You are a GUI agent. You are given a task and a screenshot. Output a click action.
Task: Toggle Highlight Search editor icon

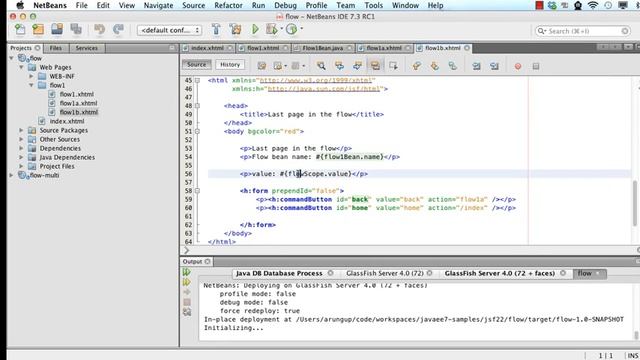[375, 66]
